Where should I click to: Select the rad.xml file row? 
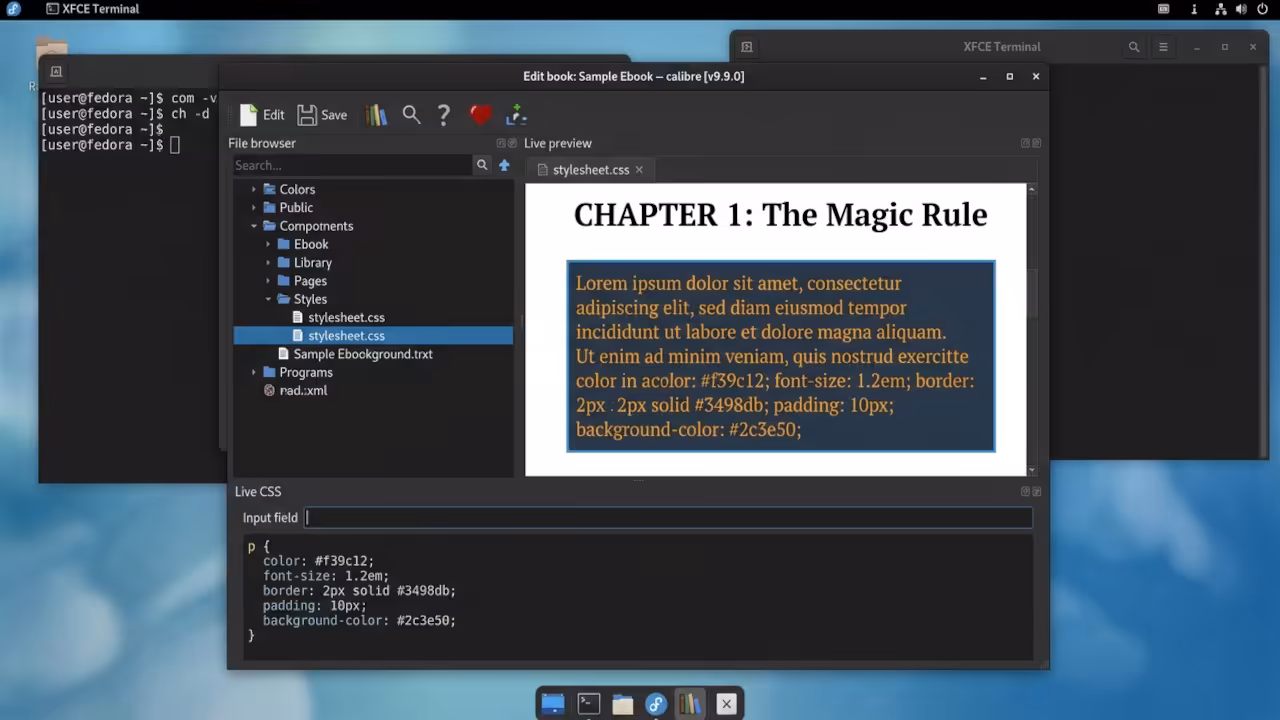(373, 390)
